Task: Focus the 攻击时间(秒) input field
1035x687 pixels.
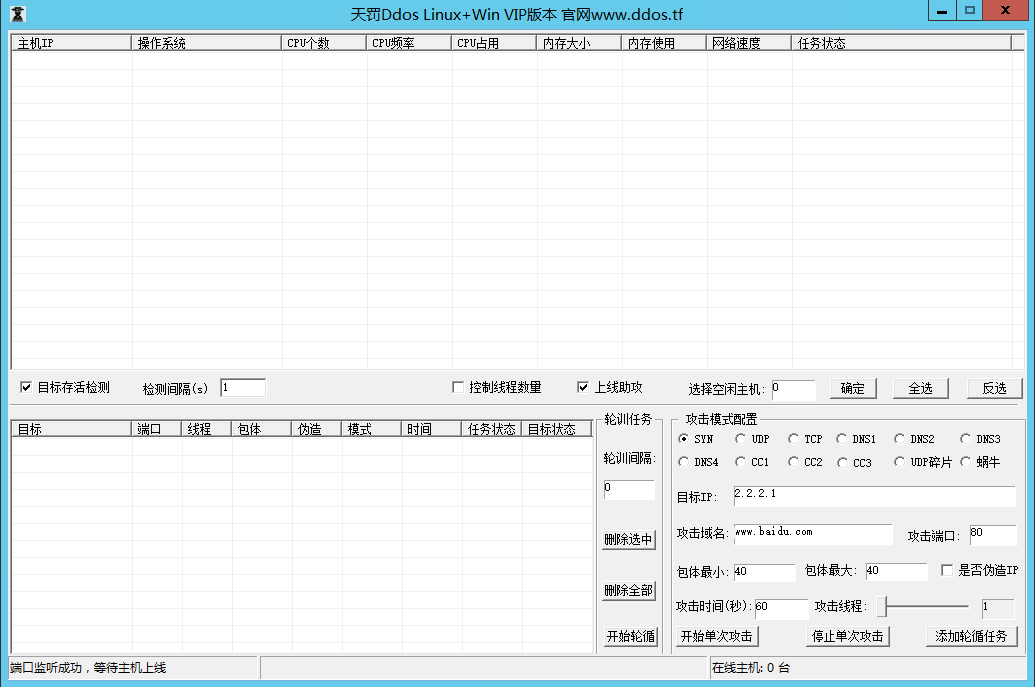Action: coord(782,608)
